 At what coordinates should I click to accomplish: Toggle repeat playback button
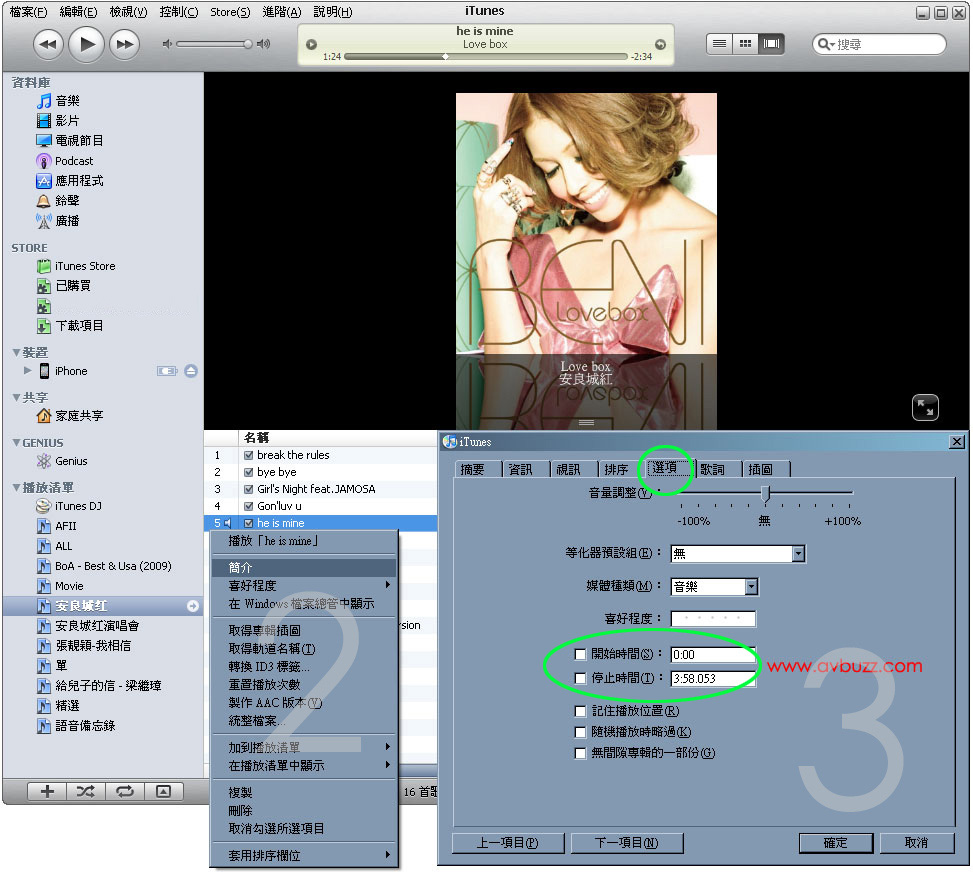click(125, 791)
